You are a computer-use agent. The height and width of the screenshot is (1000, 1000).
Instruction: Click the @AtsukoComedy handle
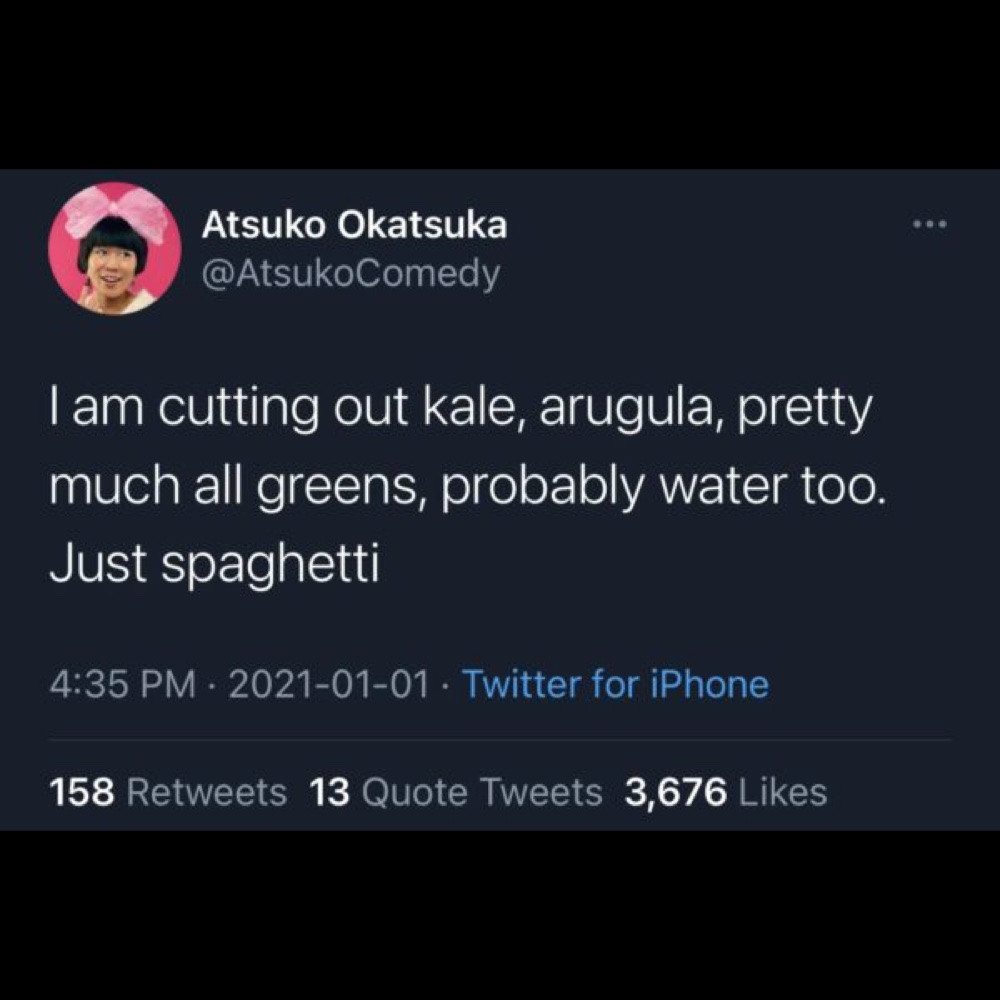click(x=350, y=272)
